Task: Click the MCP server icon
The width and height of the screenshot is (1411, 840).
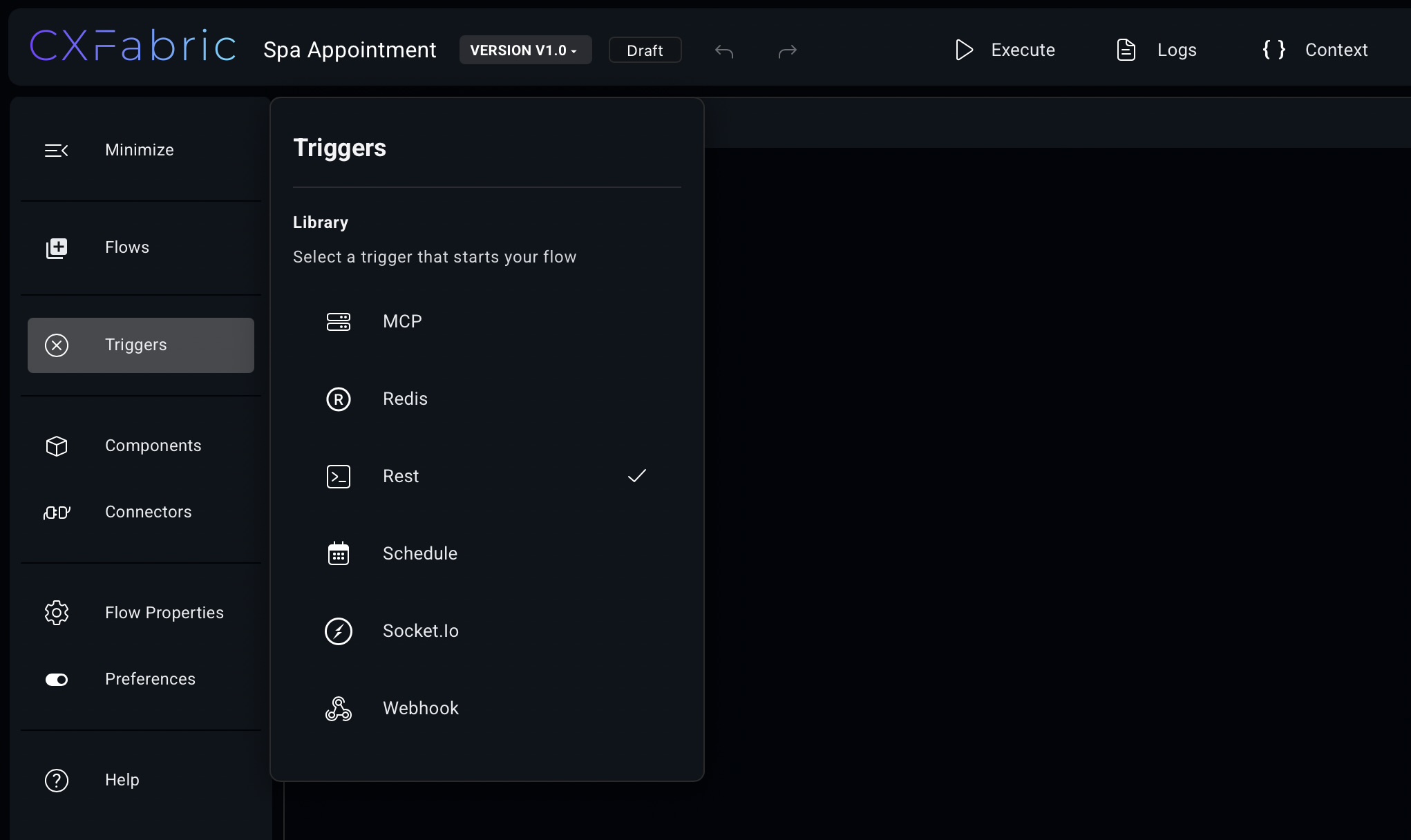Action: (339, 322)
